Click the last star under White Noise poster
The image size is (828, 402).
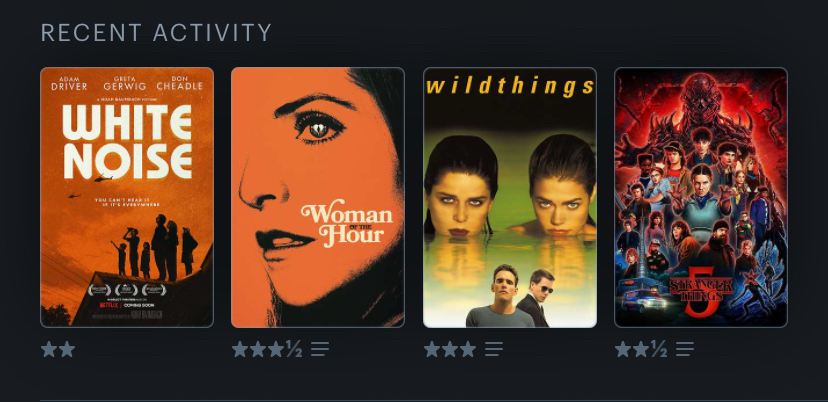coord(67,349)
